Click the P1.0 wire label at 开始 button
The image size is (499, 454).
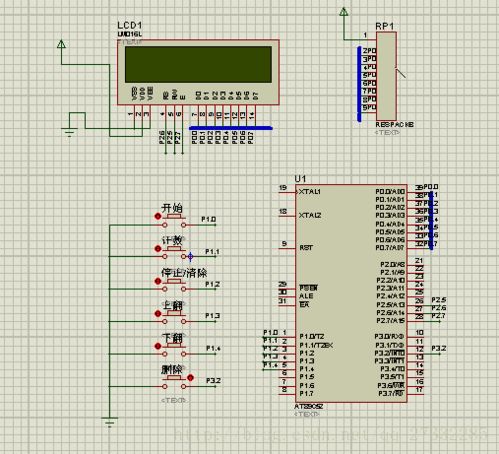[x=209, y=219]
